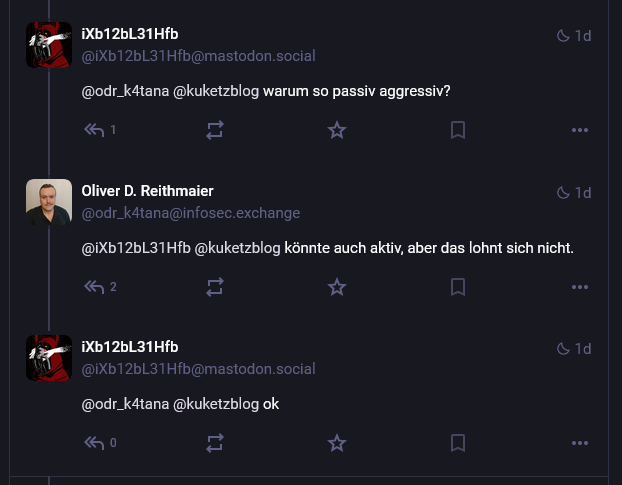Open Oliver D. Reithmaier's profile avatar
Image resolution: width=622 pixels, height=485 pixels.
[x=49, y=202]
